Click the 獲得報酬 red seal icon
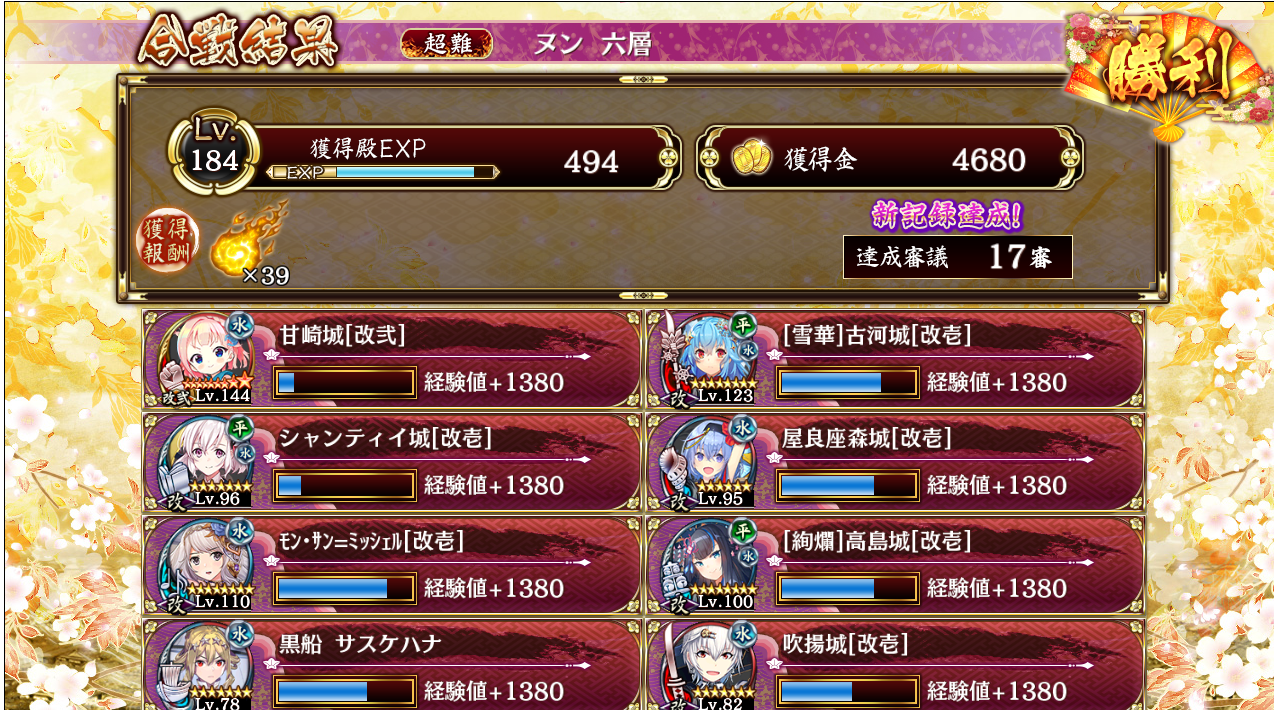Viewport: 1274px width, 710px height. 167,241
